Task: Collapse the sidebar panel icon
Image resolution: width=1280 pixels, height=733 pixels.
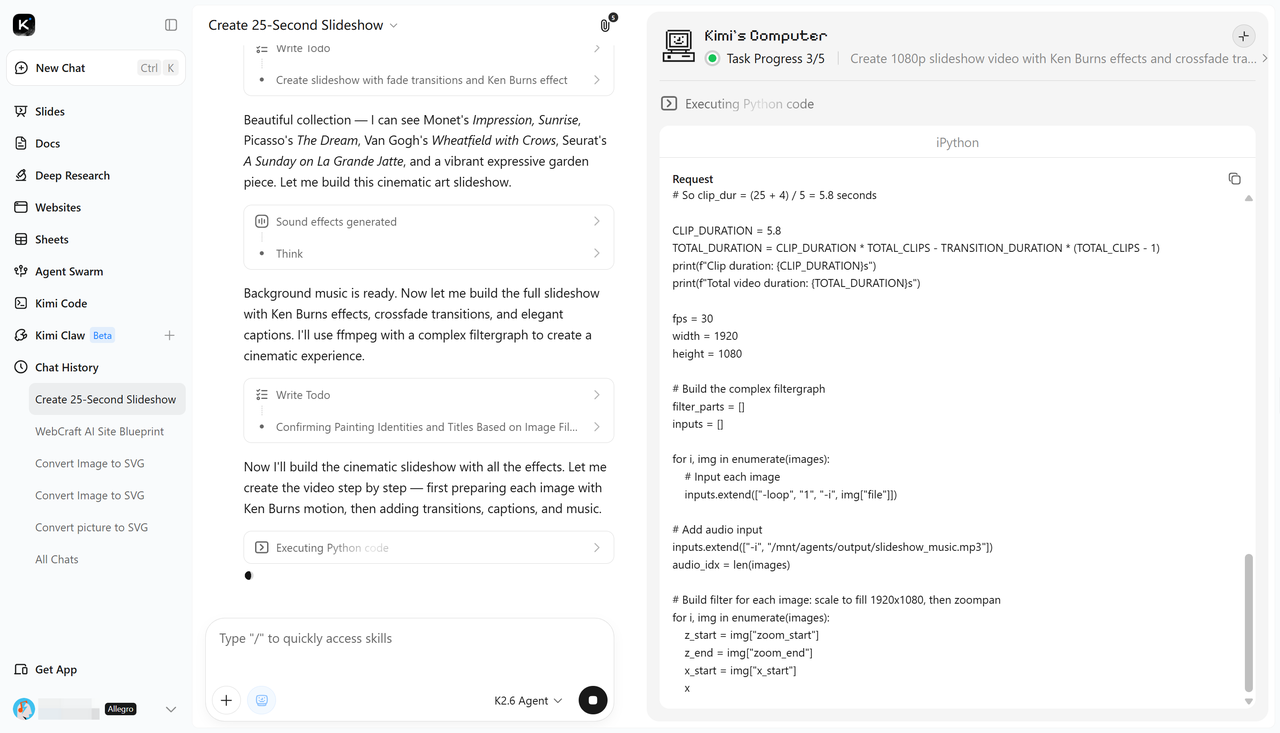Action: coord(171,25)
